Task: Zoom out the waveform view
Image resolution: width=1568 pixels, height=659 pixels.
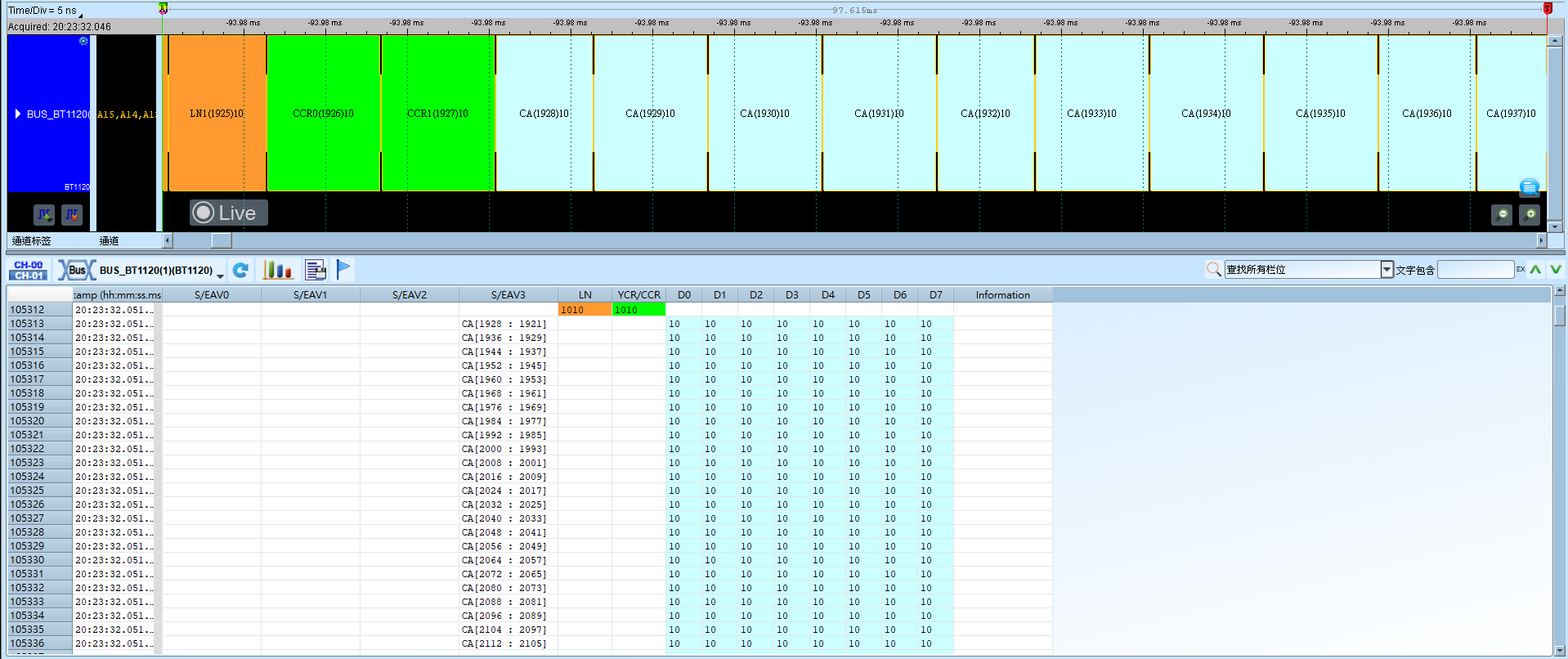Action: click(x=1502, y=214)
